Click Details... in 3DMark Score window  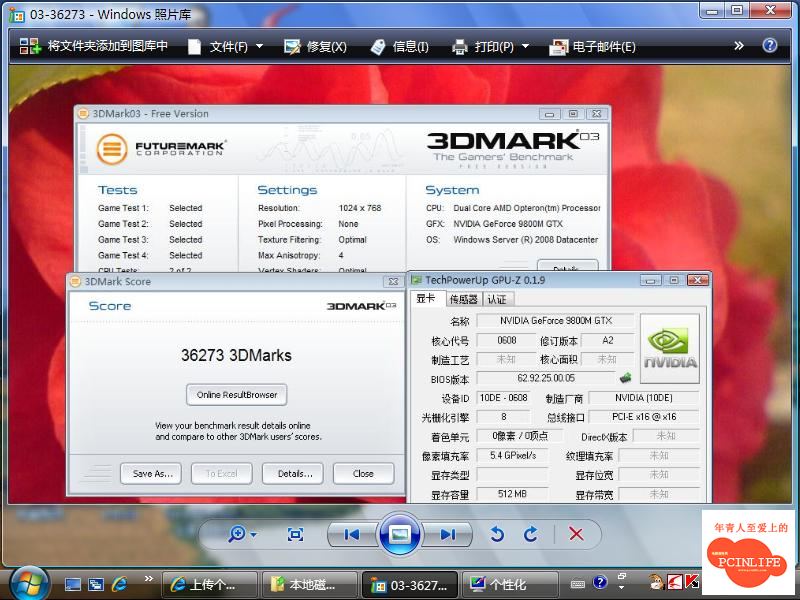[293, 473]
